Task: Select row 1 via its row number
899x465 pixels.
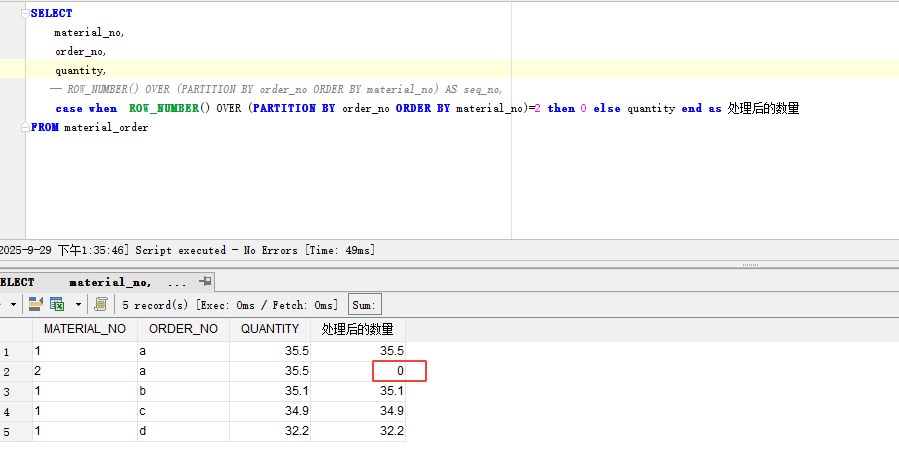Action: tap(8, 352)
